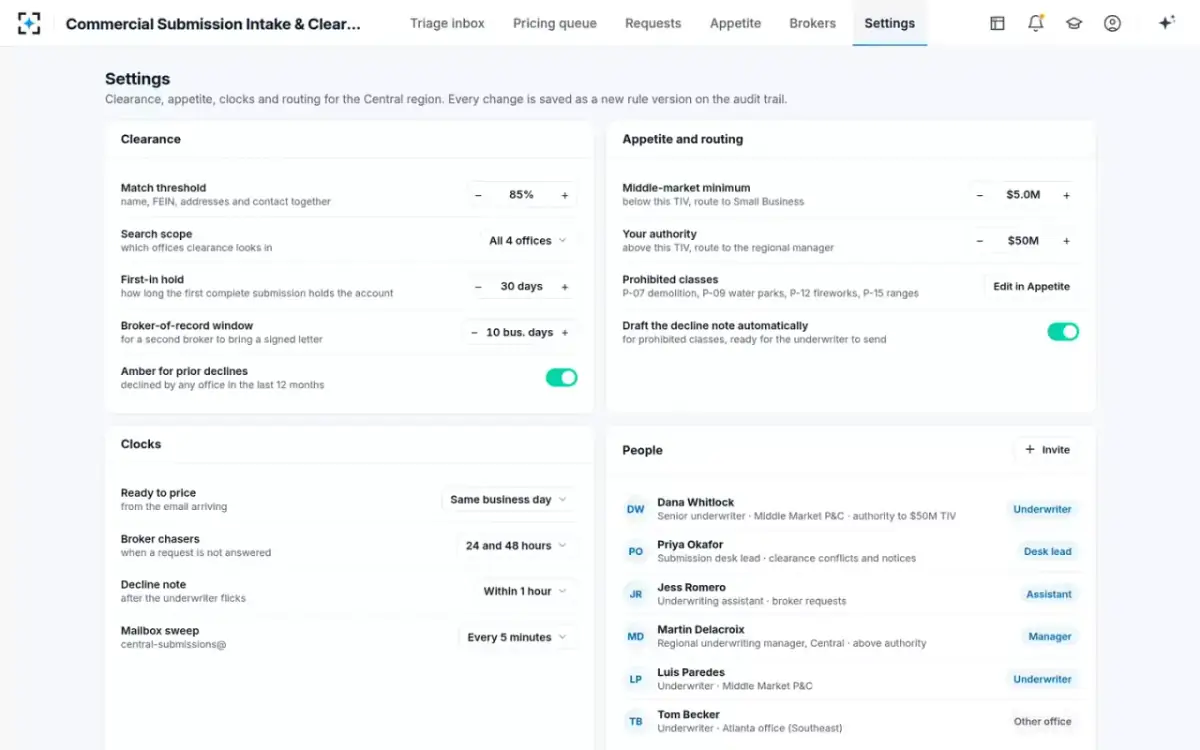Image resolution: width=1200 pixels, height=750 pixels.
Task: Open the notifications bell
Action: click(1036, 23)
